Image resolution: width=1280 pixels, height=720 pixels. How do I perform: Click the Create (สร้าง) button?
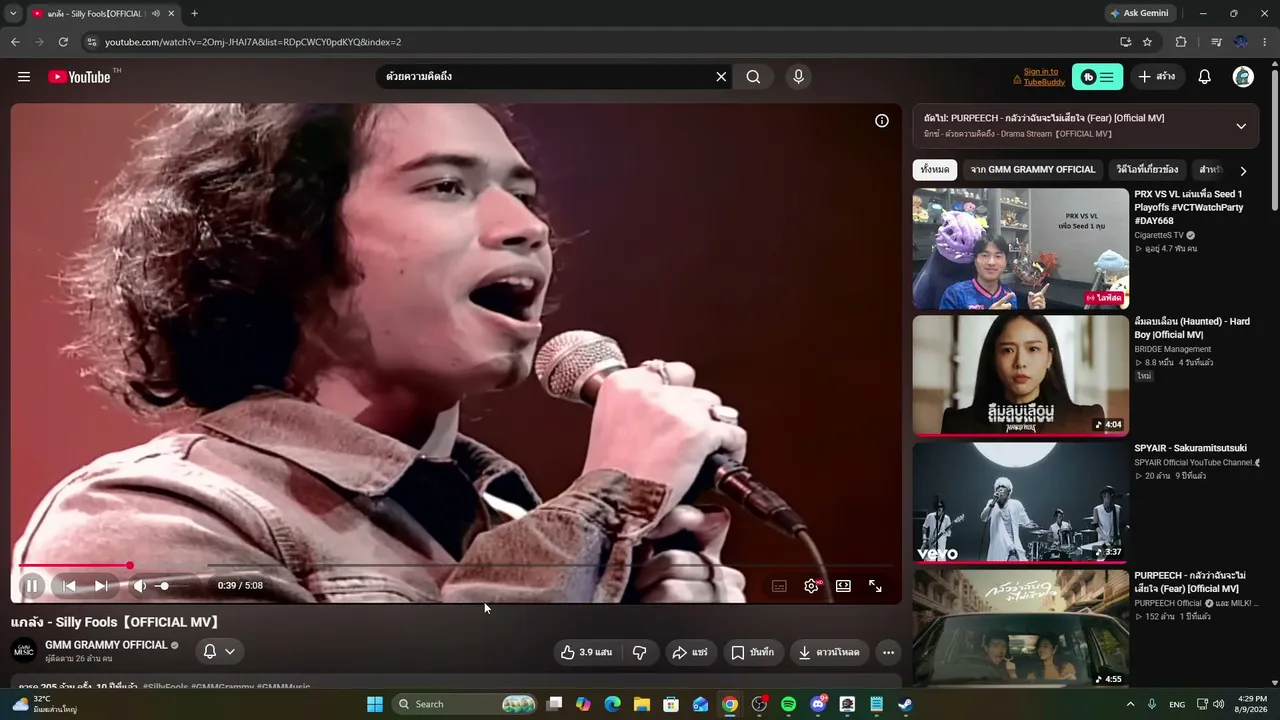[x=1157, y=77]
